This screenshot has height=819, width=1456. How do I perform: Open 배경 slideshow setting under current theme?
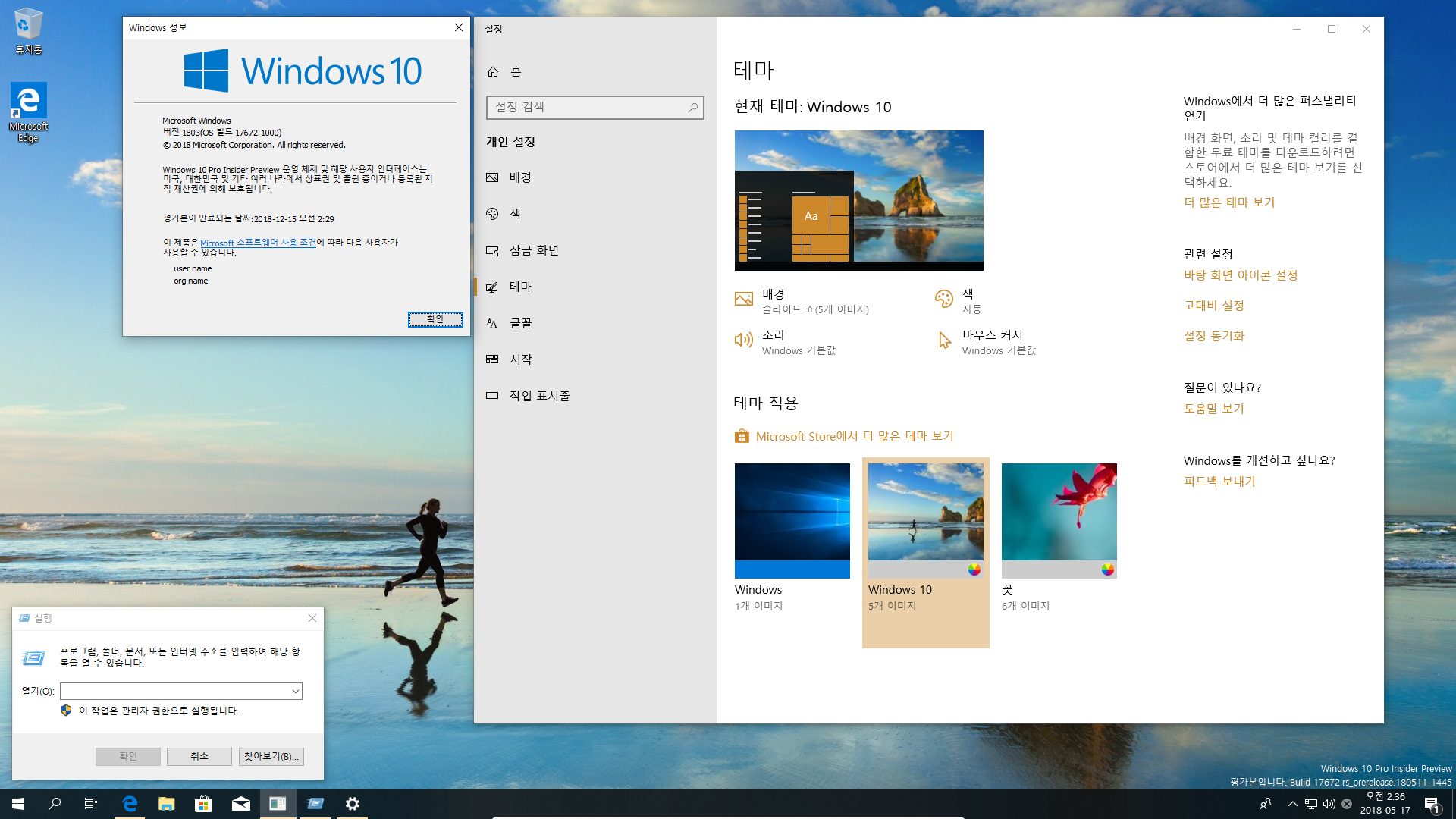pos(802,301)
